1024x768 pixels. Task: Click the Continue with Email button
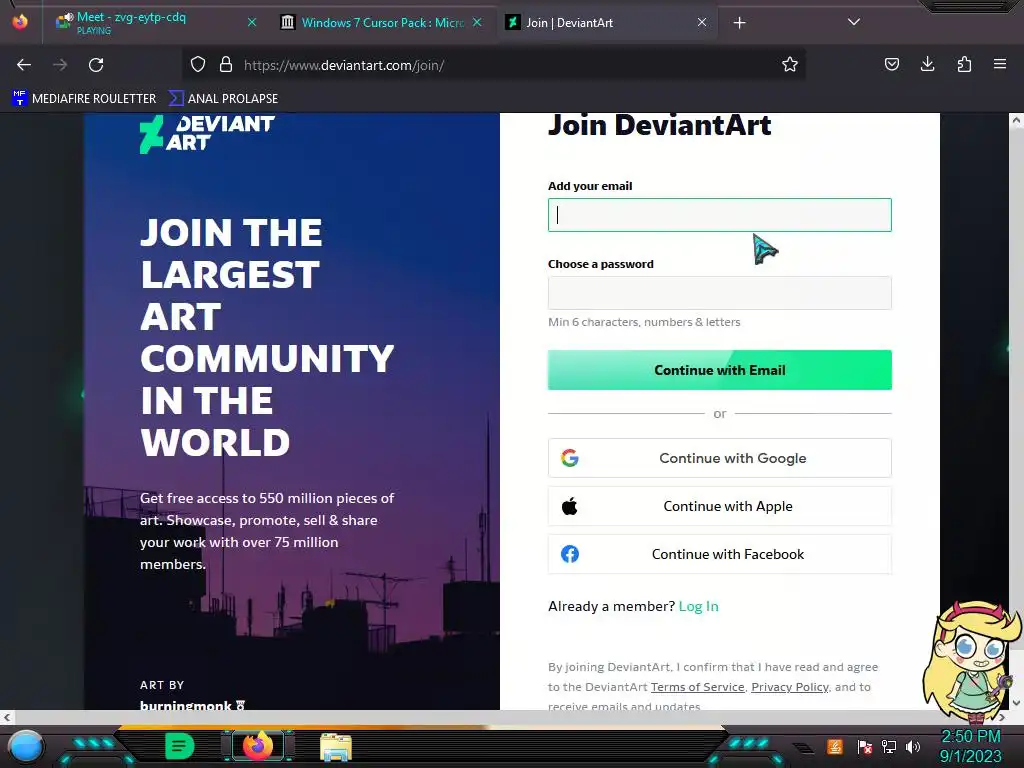(x=720, y=370)
